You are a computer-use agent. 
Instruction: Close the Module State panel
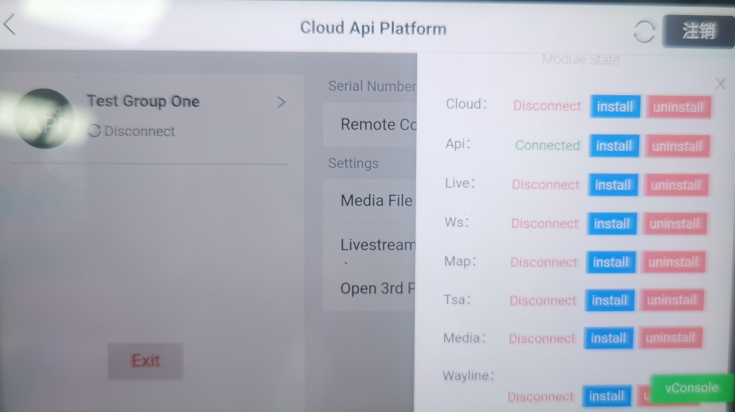click(720, 84)
